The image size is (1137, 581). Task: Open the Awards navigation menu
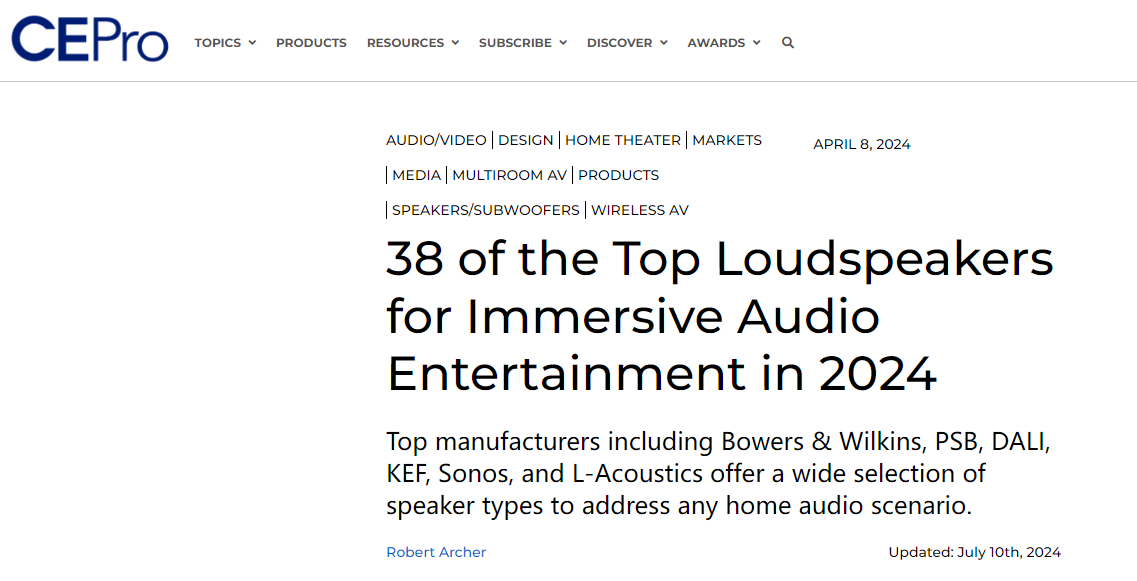tap(723, 43)
